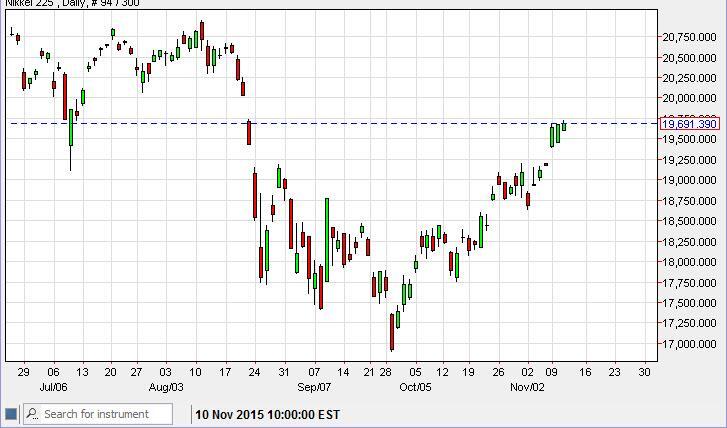Click the 20,750.000 price axis label
The height and width of the screenshot is (428, 727).
coord(690,37)
